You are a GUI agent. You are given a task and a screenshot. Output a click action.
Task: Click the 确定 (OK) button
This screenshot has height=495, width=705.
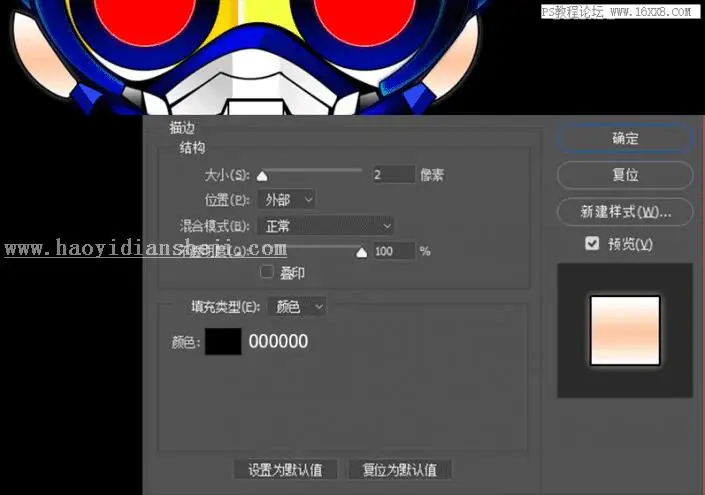(625, 138)
